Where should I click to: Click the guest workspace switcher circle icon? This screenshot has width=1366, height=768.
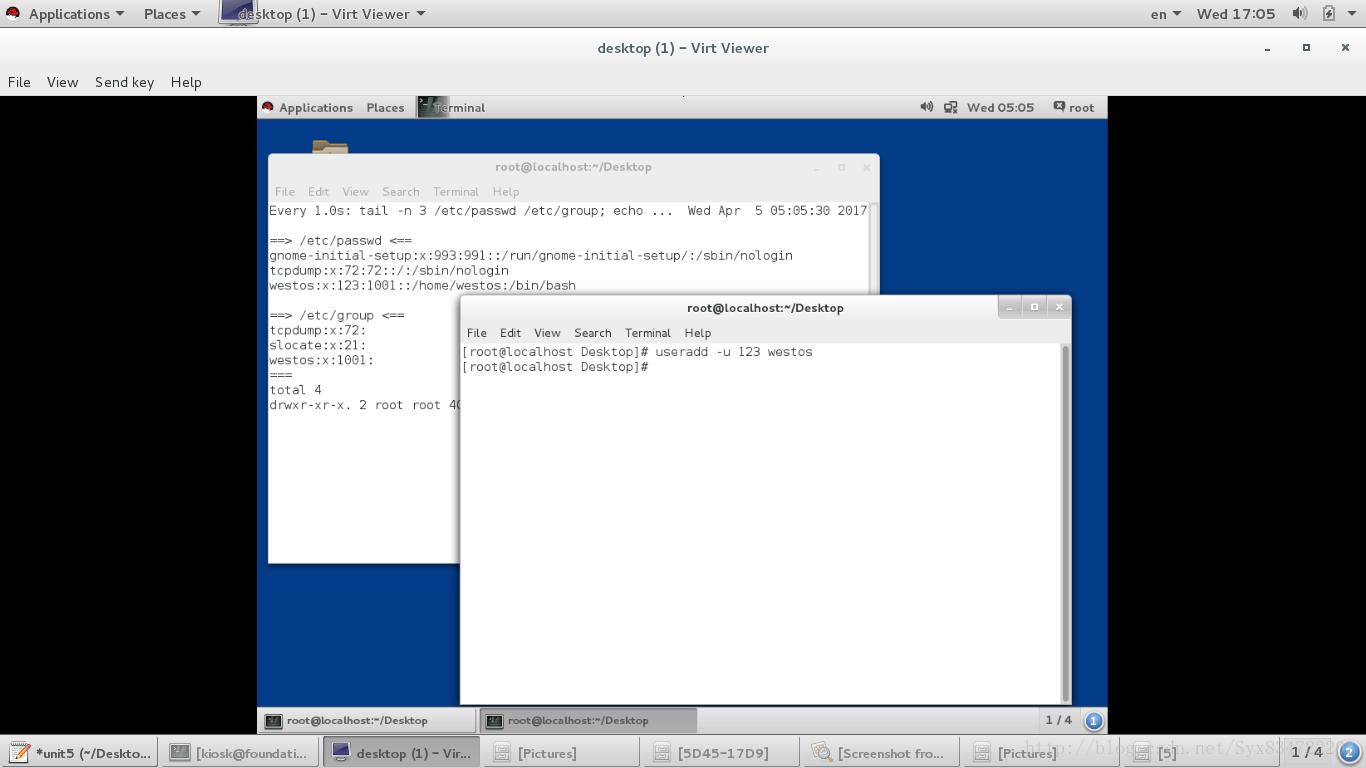point(1094,720)
